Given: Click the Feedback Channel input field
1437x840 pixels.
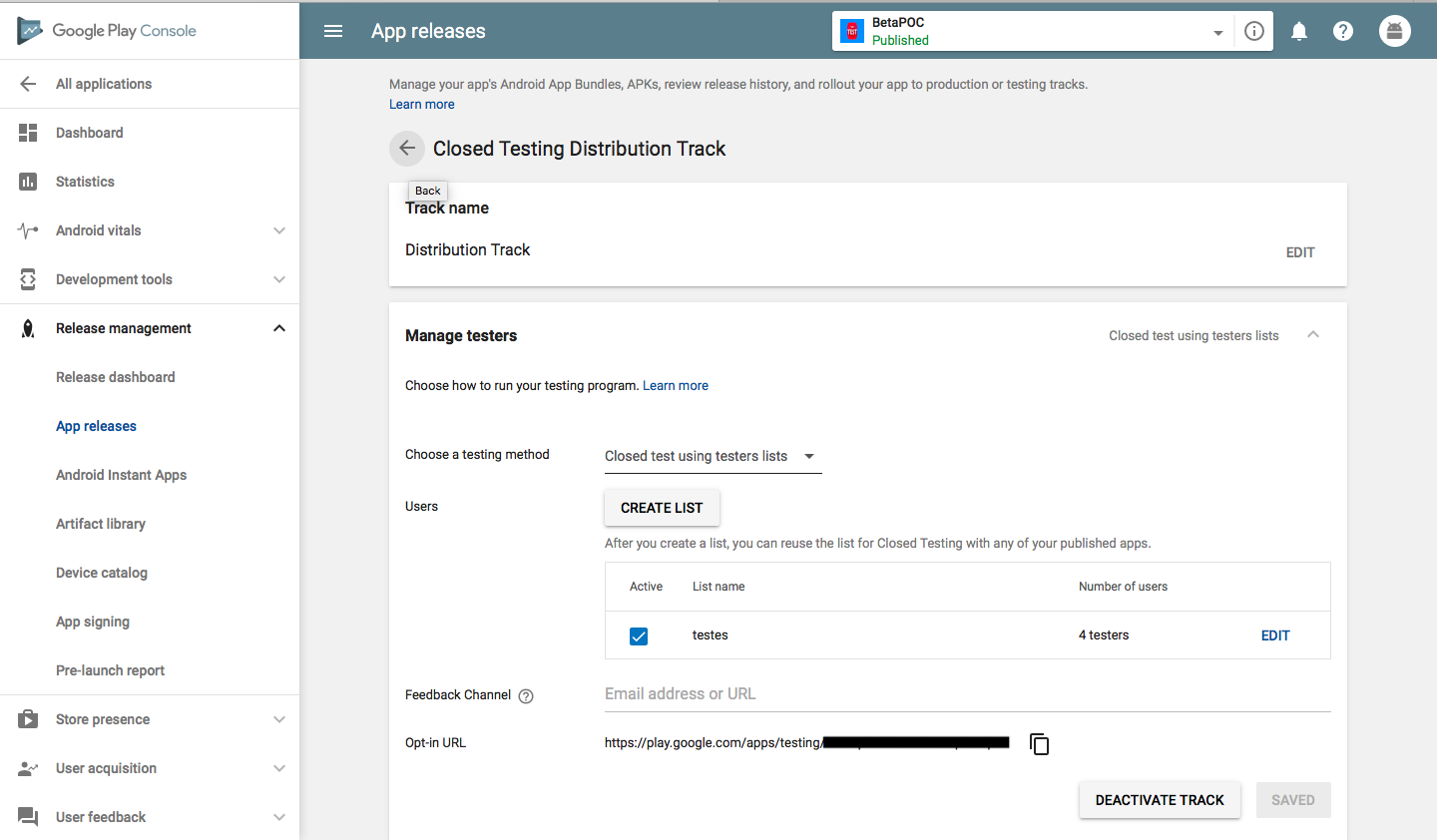Looking at the screenshot, I should tap(967, 694).
